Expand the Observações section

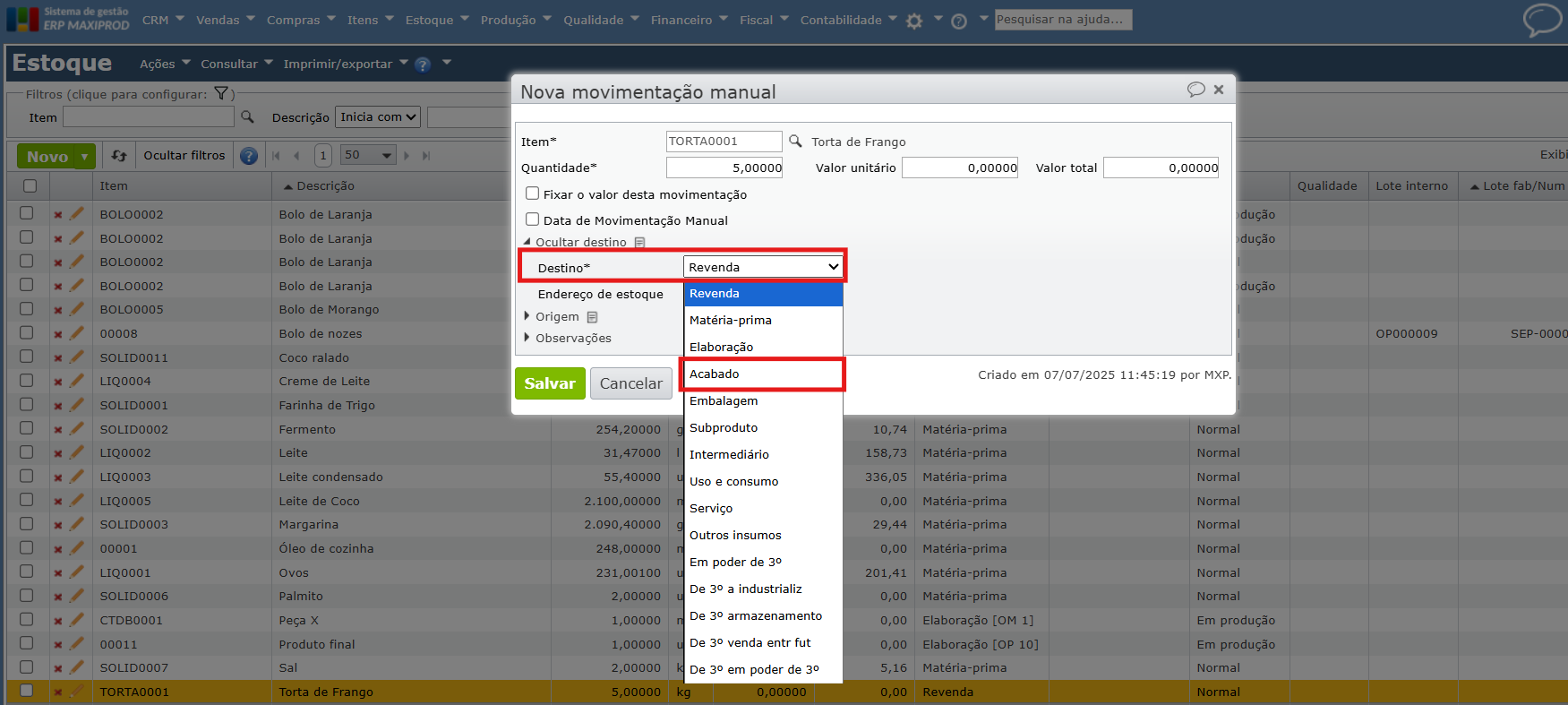[568, 338]
